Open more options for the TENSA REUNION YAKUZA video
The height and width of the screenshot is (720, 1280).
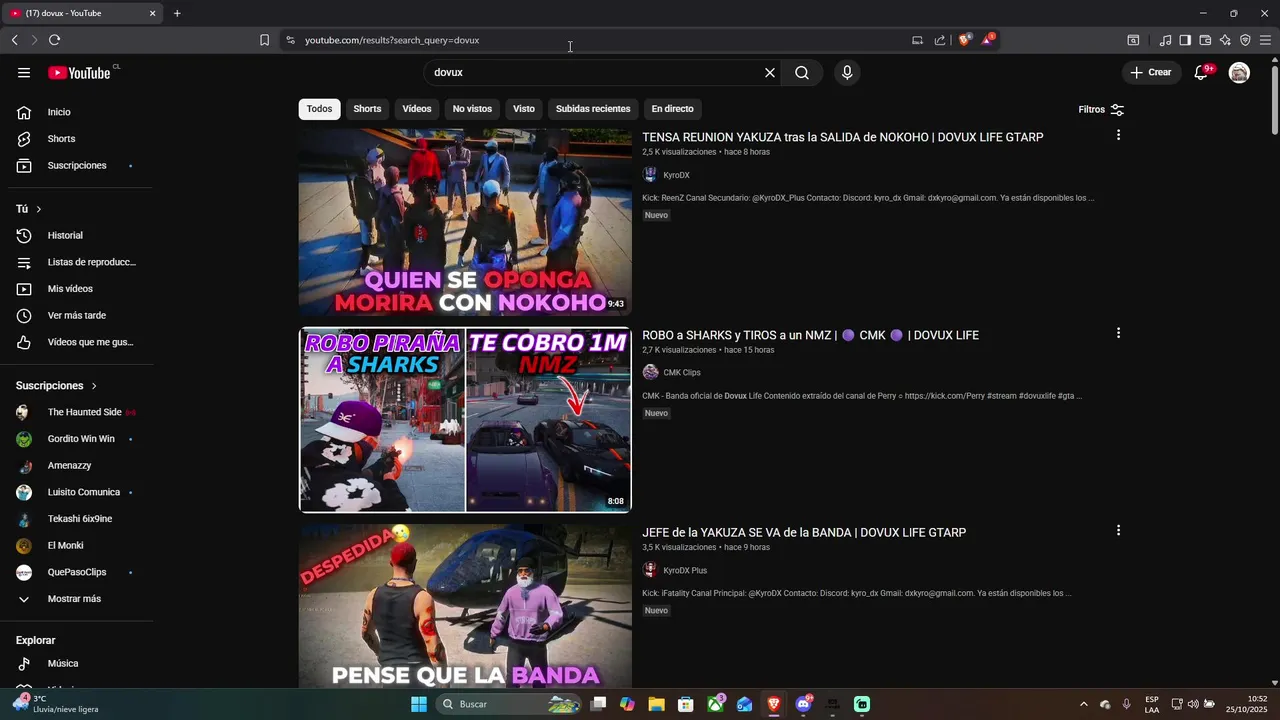[1118, 135]
